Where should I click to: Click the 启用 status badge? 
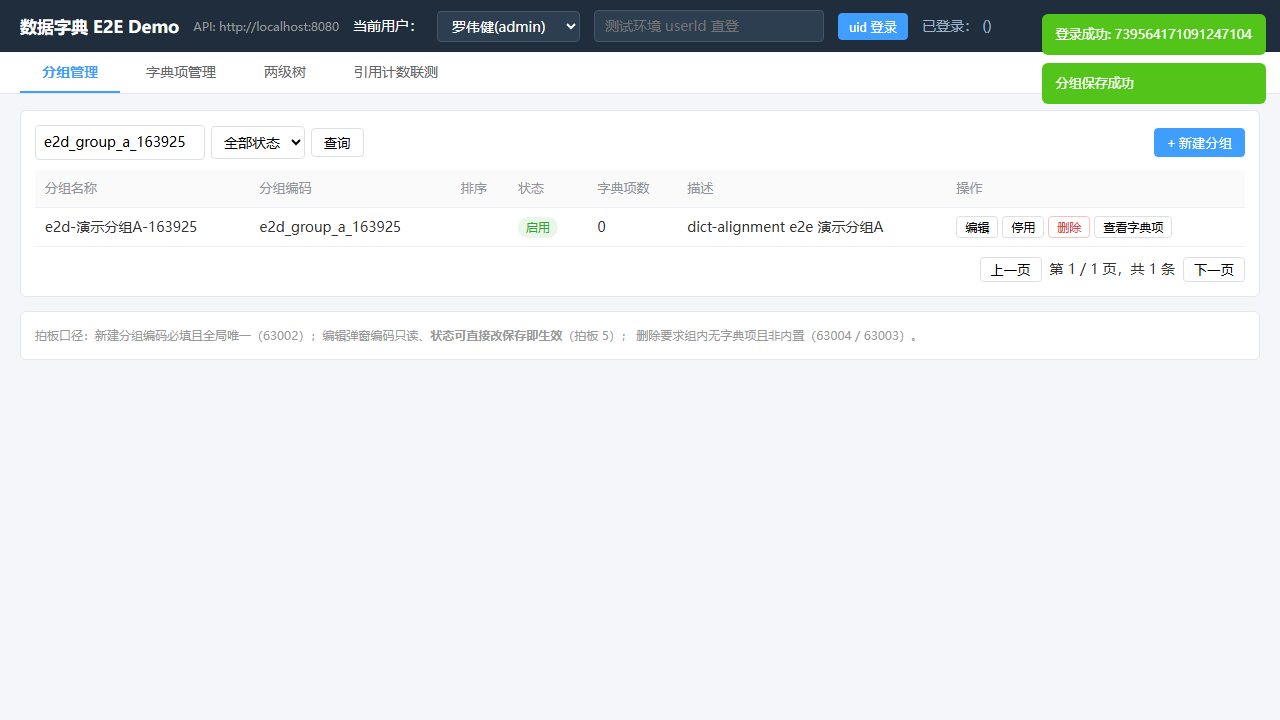pyautogui.click(x=538, y=227)
